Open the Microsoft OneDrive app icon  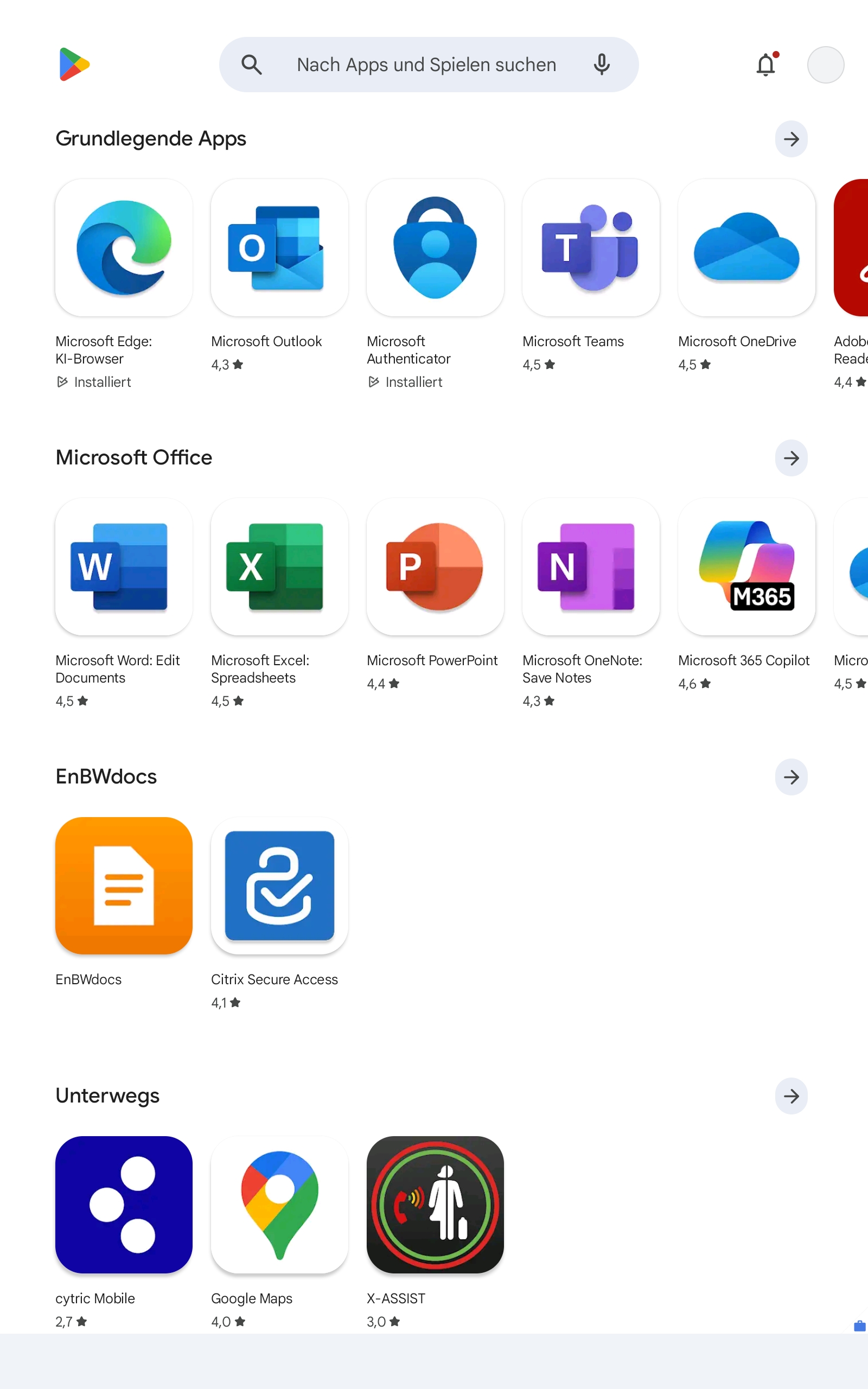[746, 247]
